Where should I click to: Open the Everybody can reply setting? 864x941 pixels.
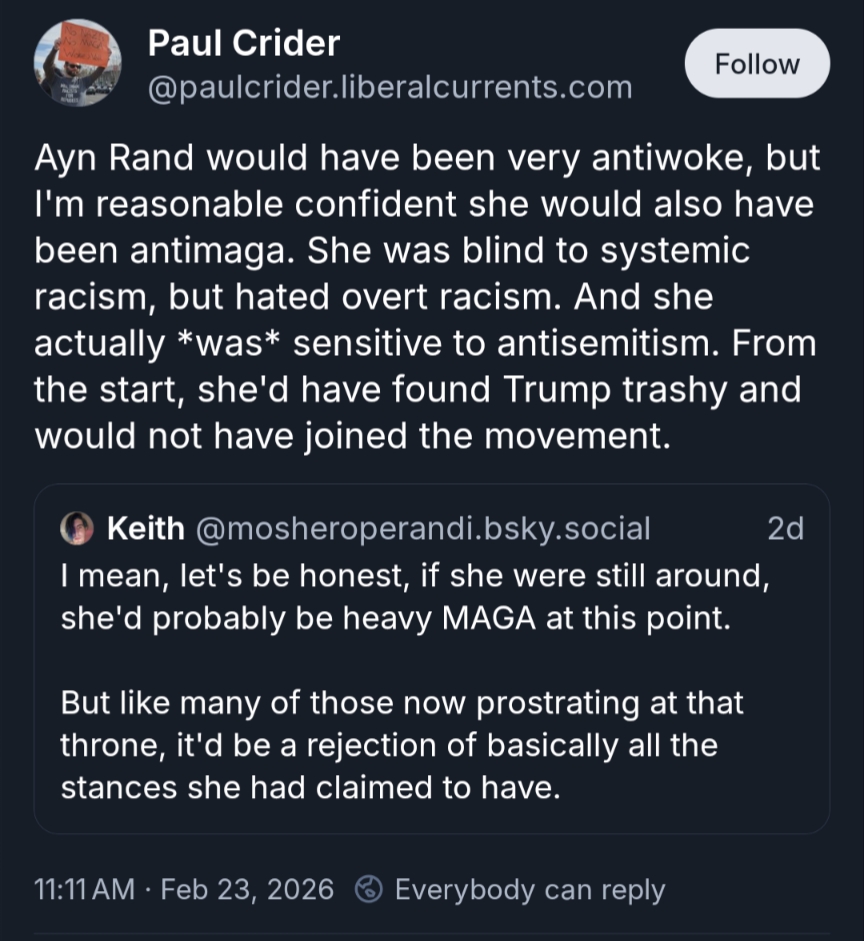[530, 889]
